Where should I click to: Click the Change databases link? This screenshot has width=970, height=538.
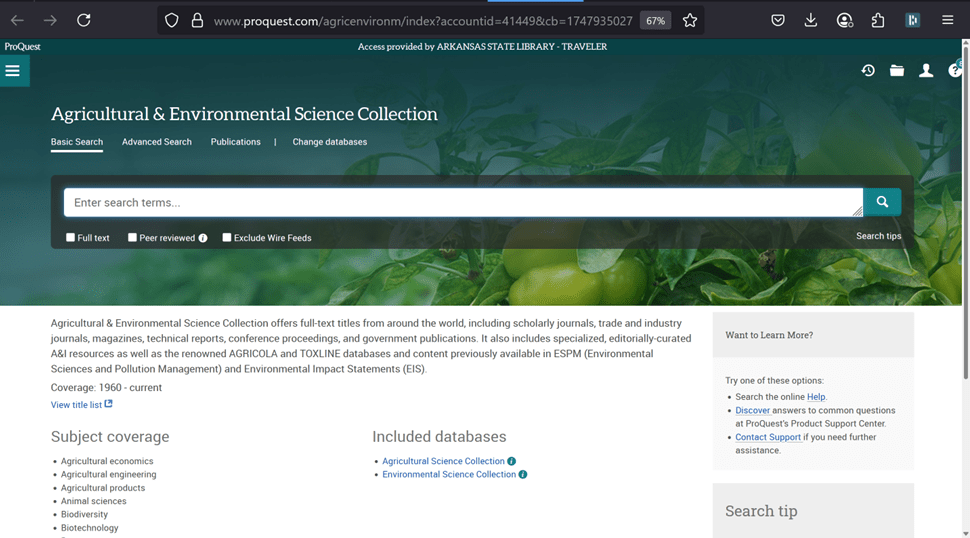pyautogui.click(x=329, y=142)
